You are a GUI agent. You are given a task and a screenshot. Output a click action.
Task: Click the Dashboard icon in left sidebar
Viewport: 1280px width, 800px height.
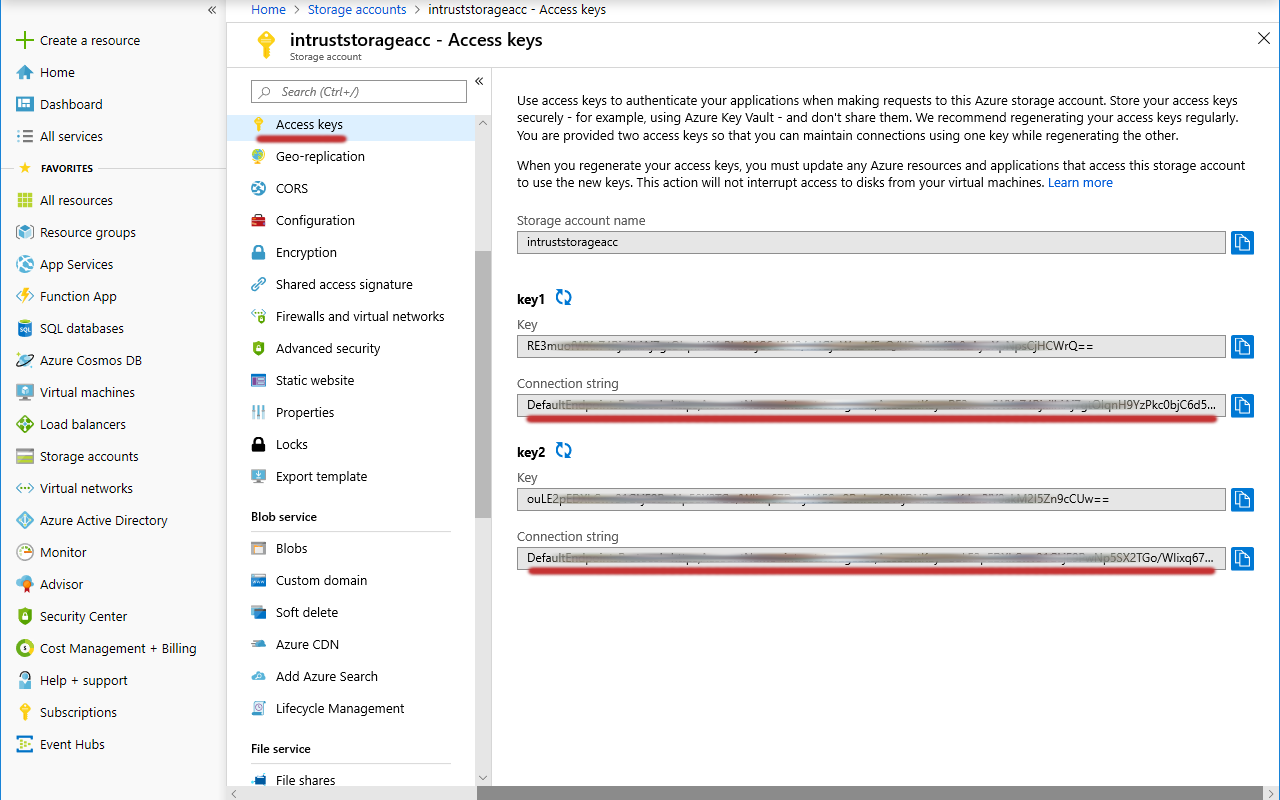click(25, 104)
